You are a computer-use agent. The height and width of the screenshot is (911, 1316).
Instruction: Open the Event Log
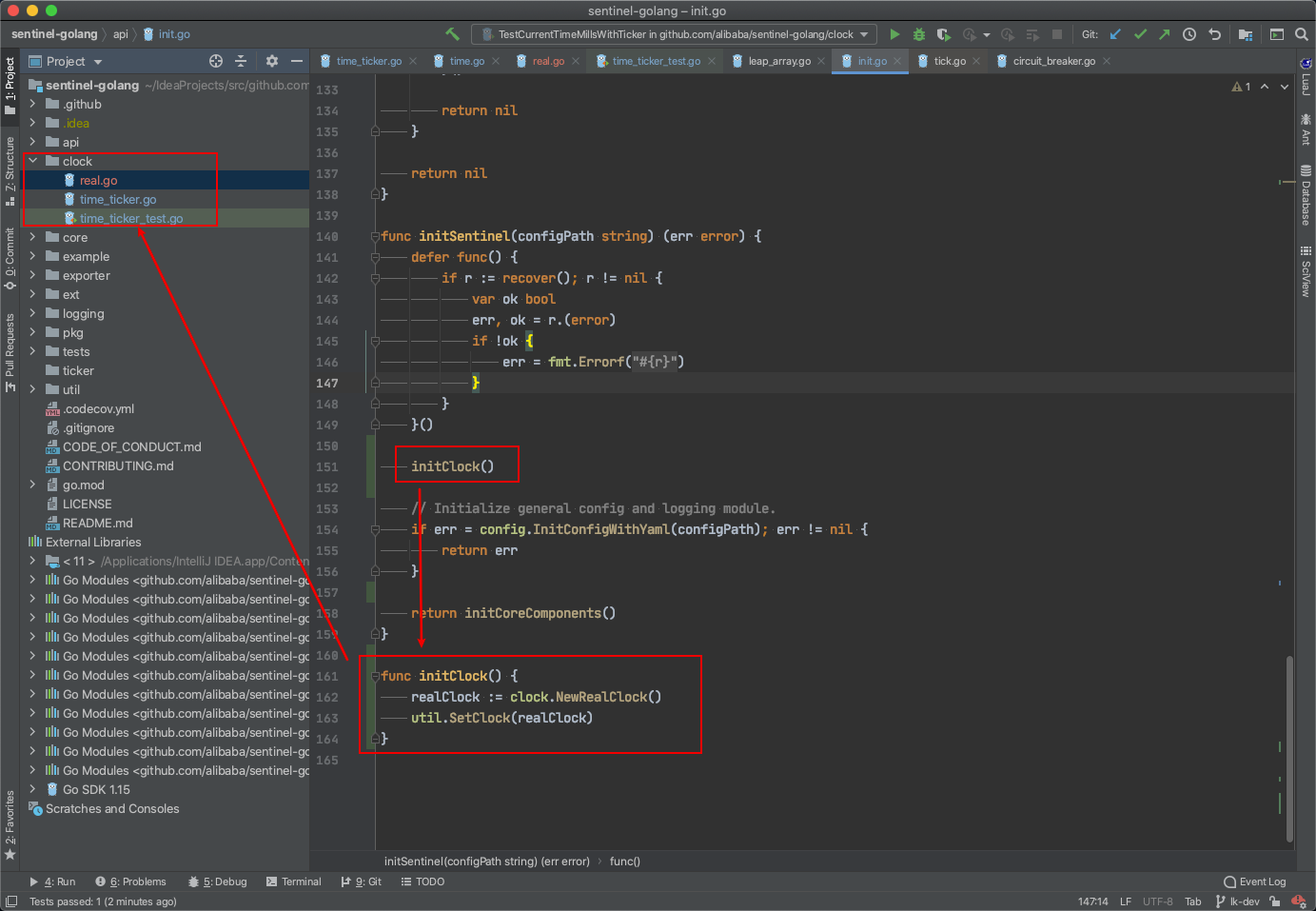1255,881
